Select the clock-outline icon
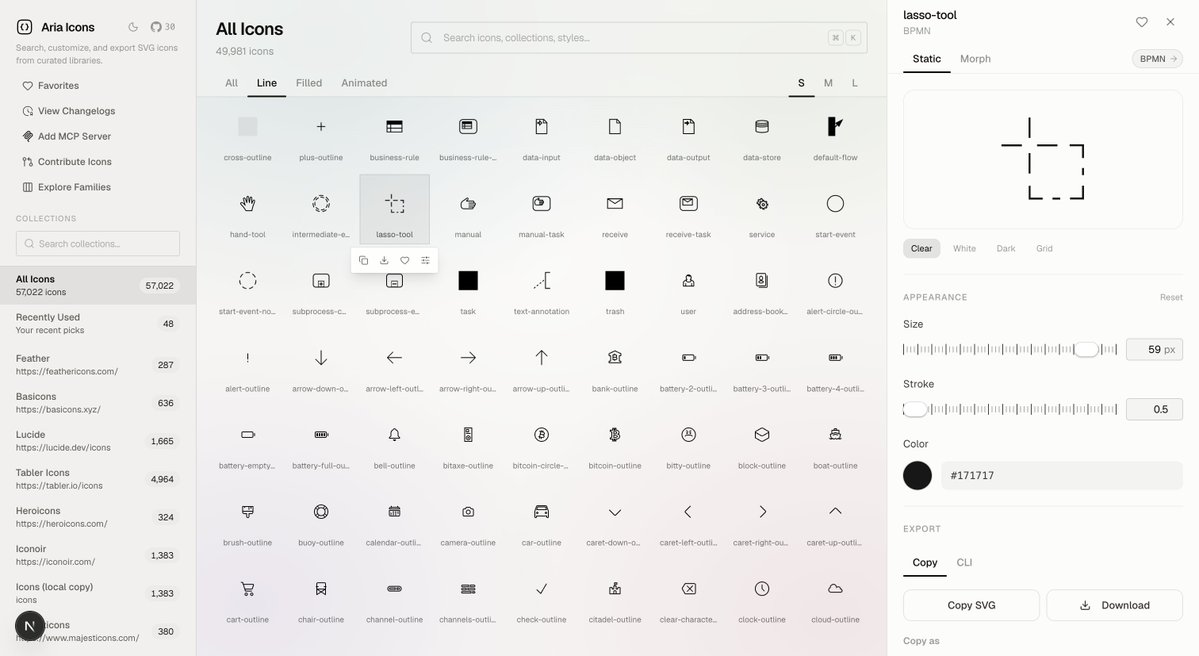 click(762, 596)
